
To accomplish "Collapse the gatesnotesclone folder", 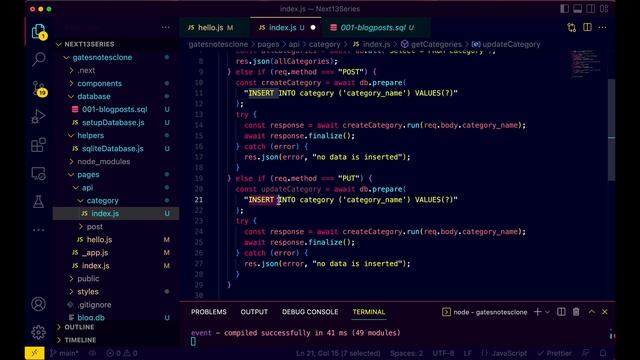I will (x=116, y=57).
